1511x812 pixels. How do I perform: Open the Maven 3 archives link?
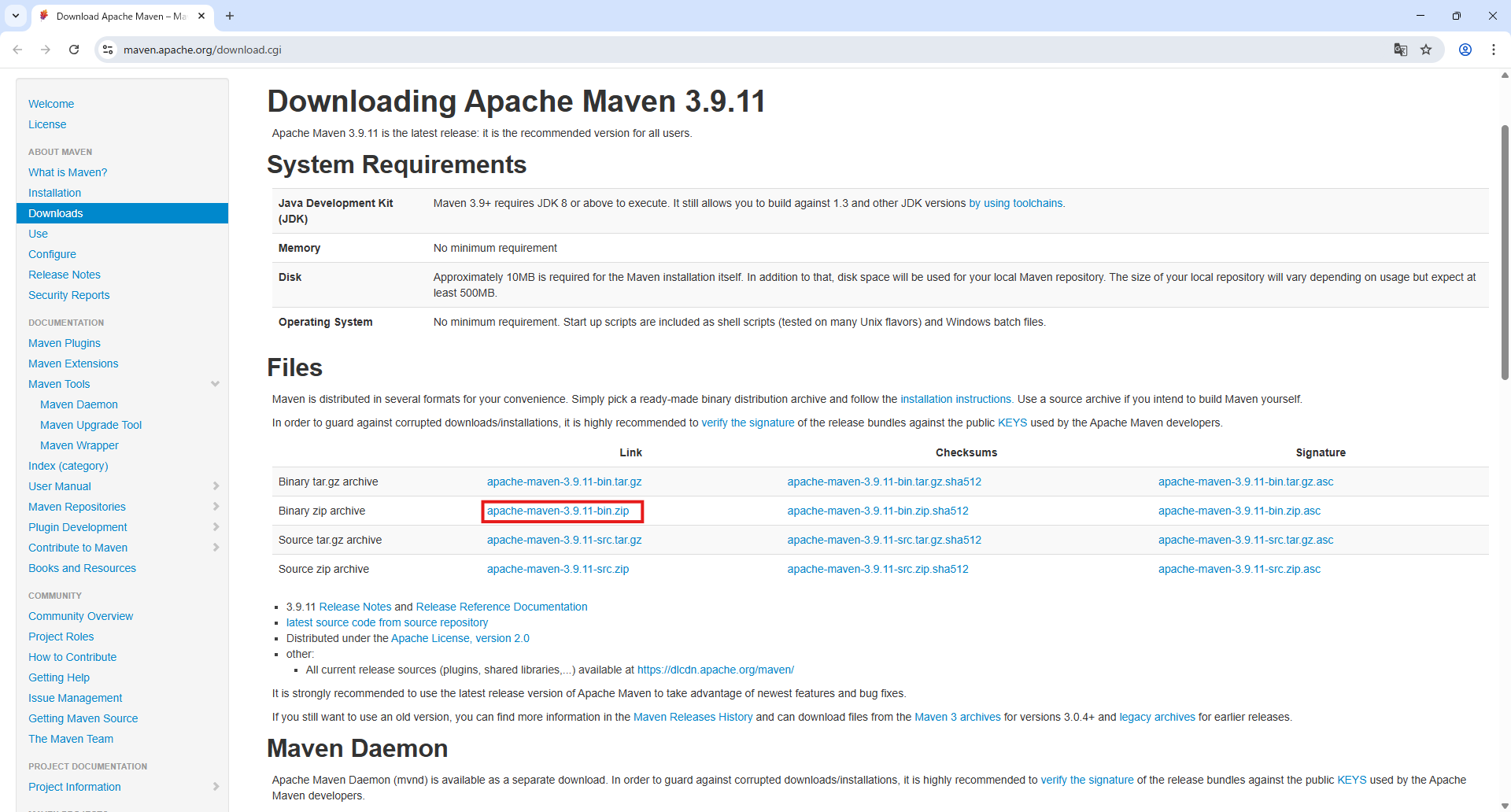(958, 717)
